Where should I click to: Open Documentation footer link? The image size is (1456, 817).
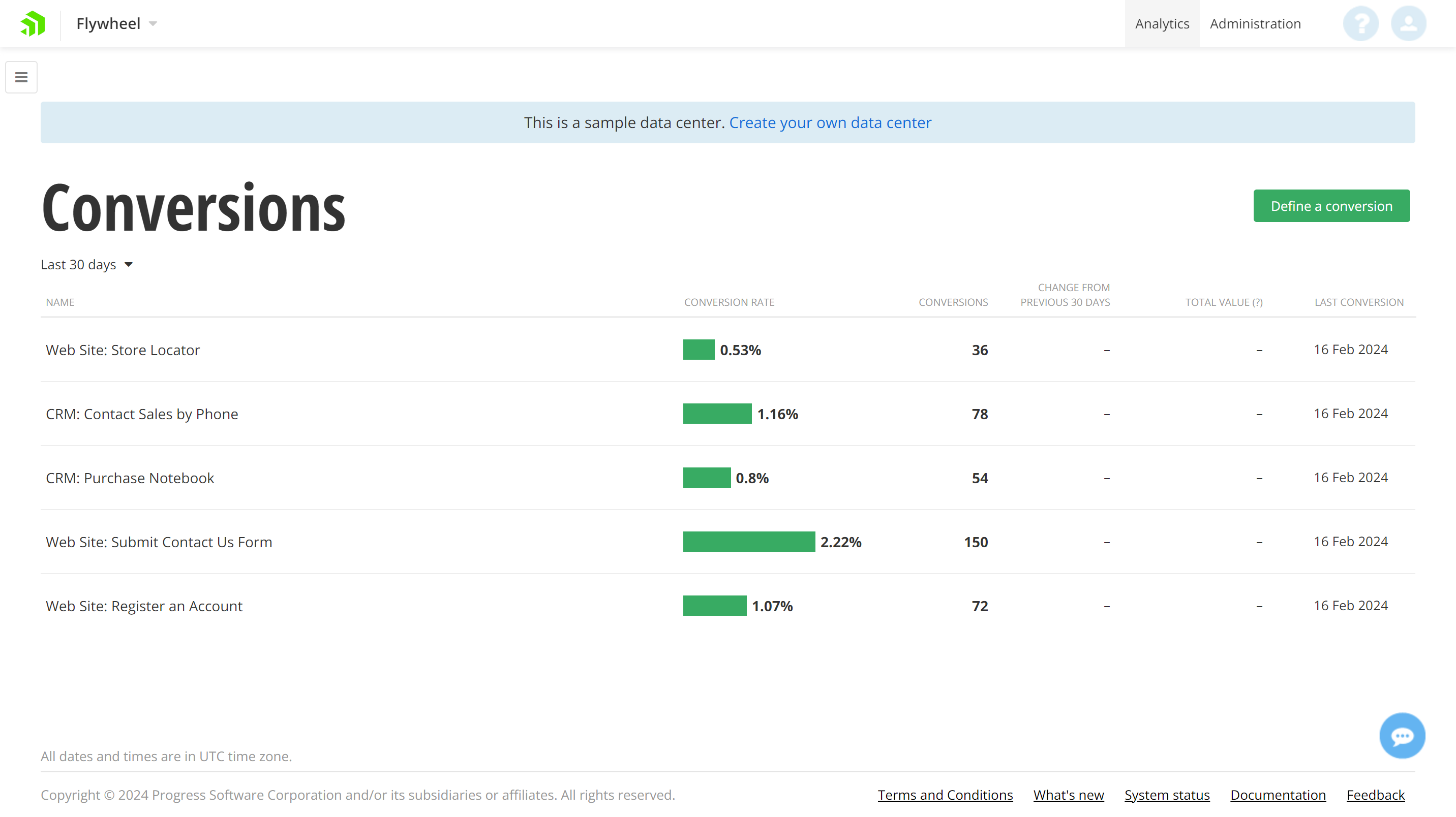[x=1278, y=795]
